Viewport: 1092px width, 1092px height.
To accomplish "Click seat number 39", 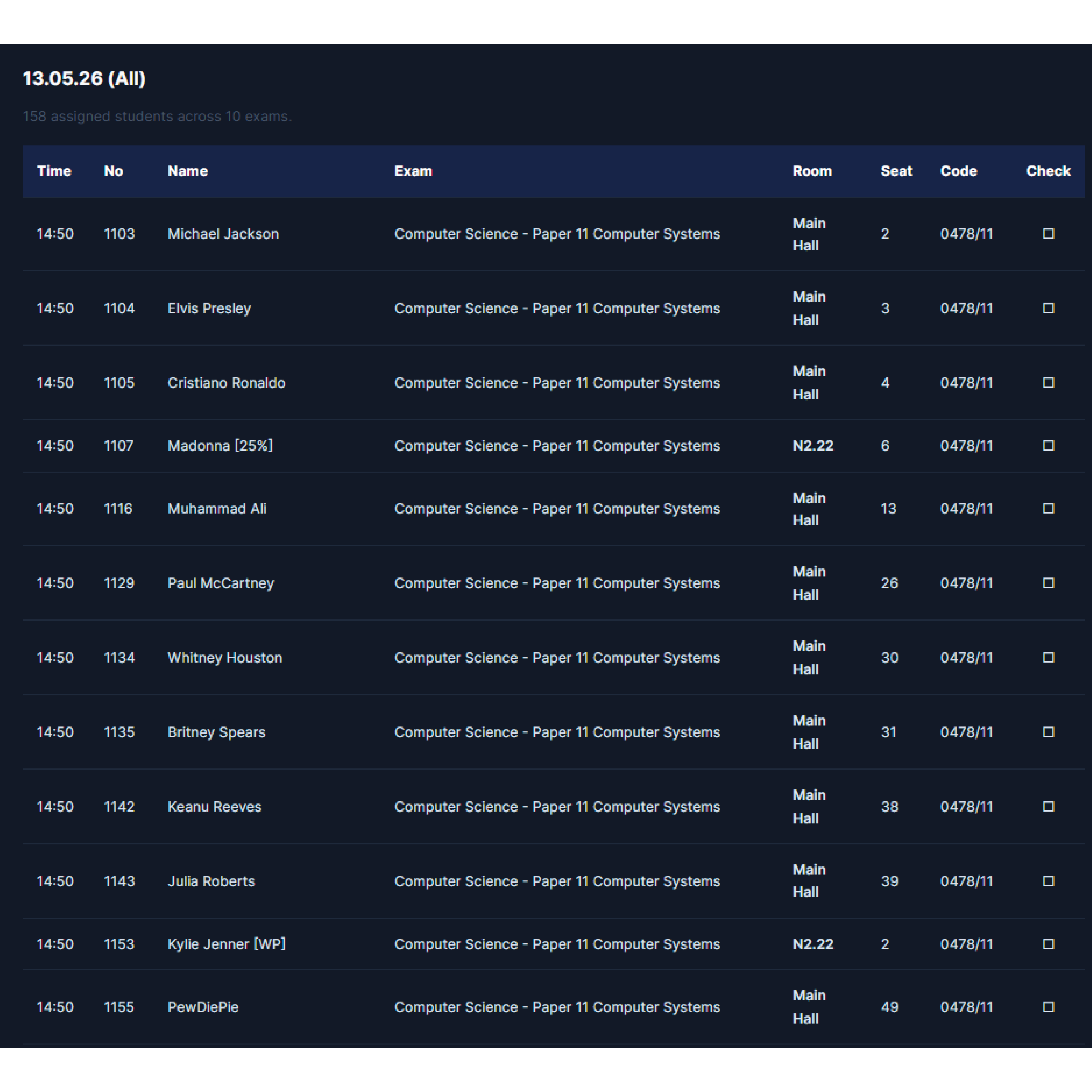I will 890,881.
